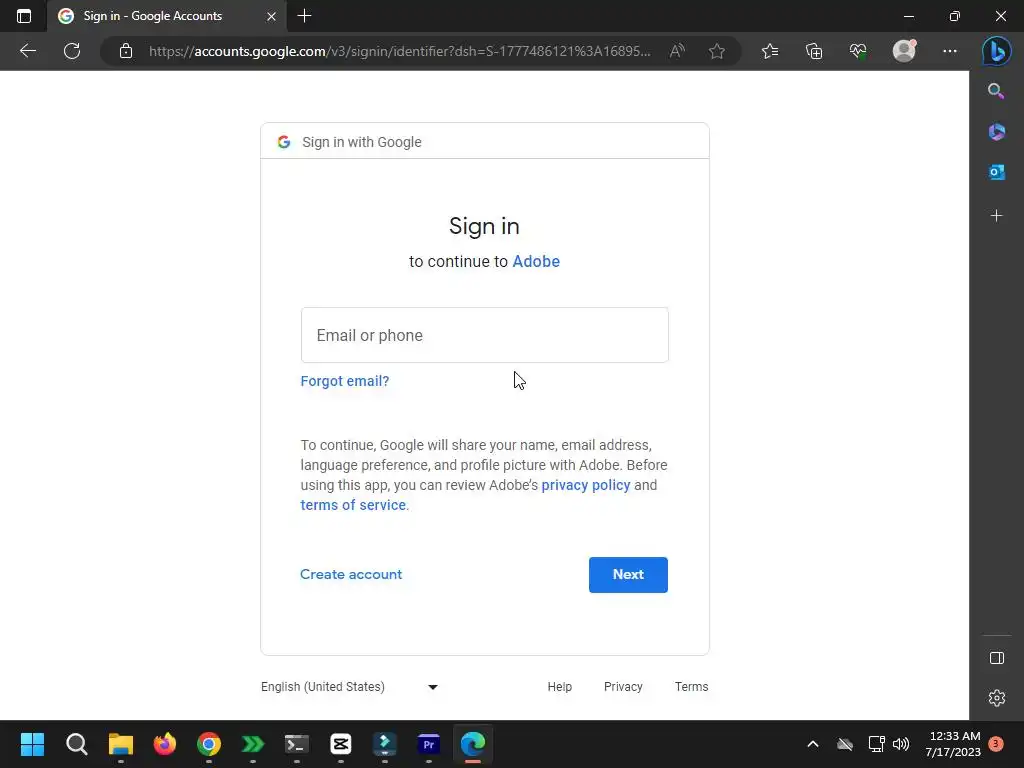Open volume speaker tray icon
This screenshot has width=1024, height=768.
click(901, 744)
